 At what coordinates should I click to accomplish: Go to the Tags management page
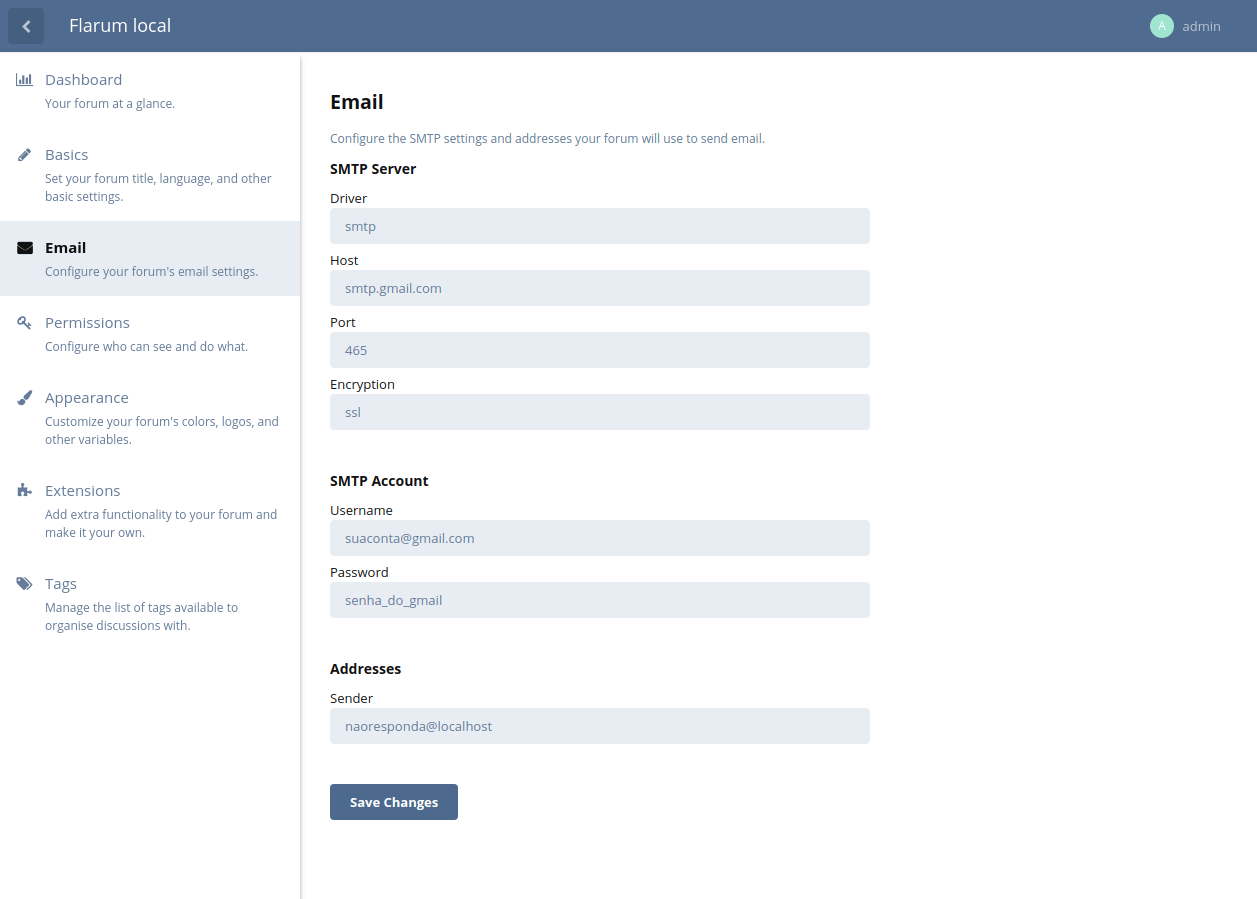pos(150,604)
